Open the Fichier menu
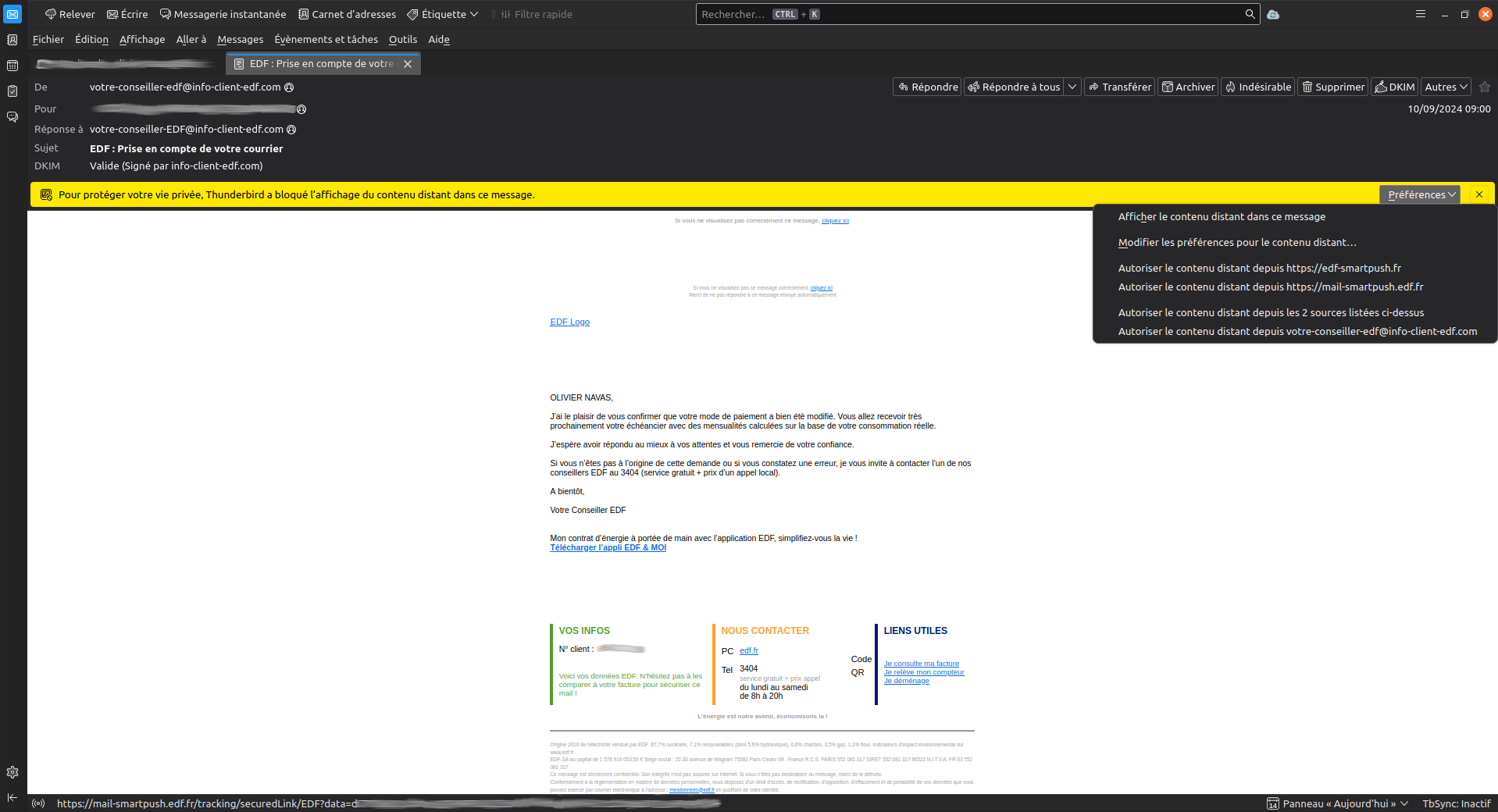This screenshot has height=812, width=1498. pyautogui.click(x=48, y=39)
